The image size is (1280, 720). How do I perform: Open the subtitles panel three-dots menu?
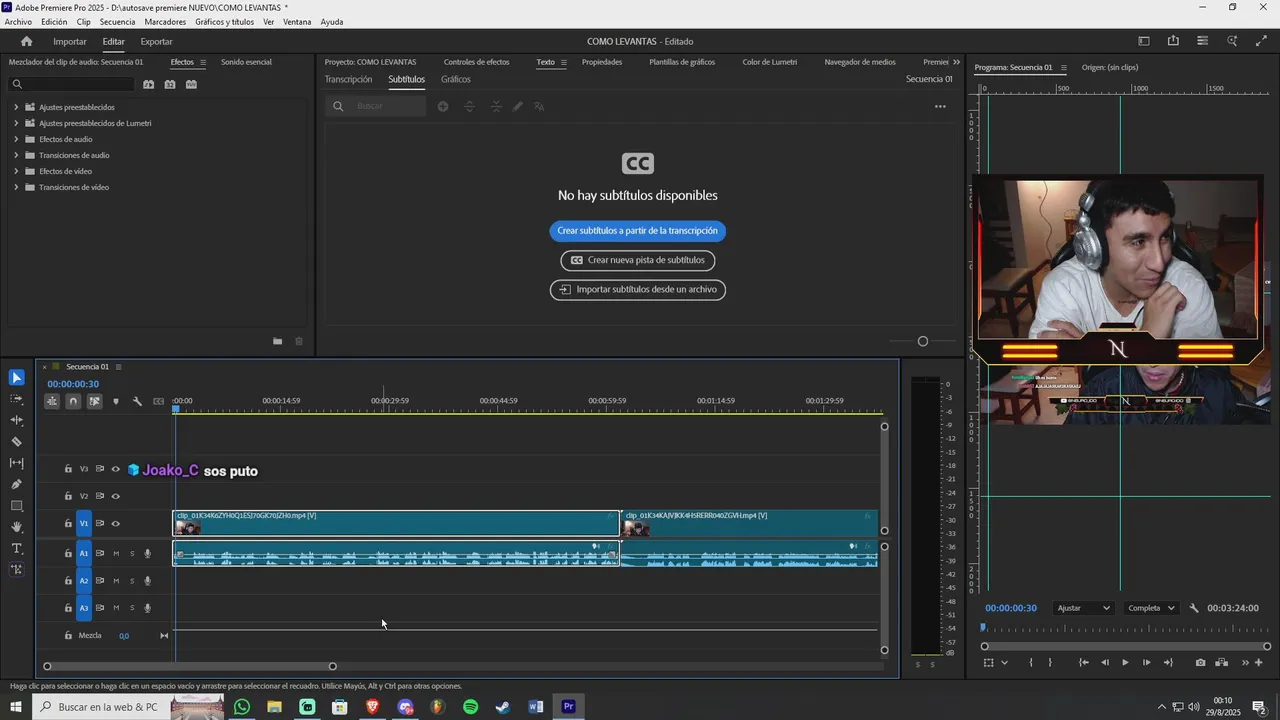tap(940, 106)
